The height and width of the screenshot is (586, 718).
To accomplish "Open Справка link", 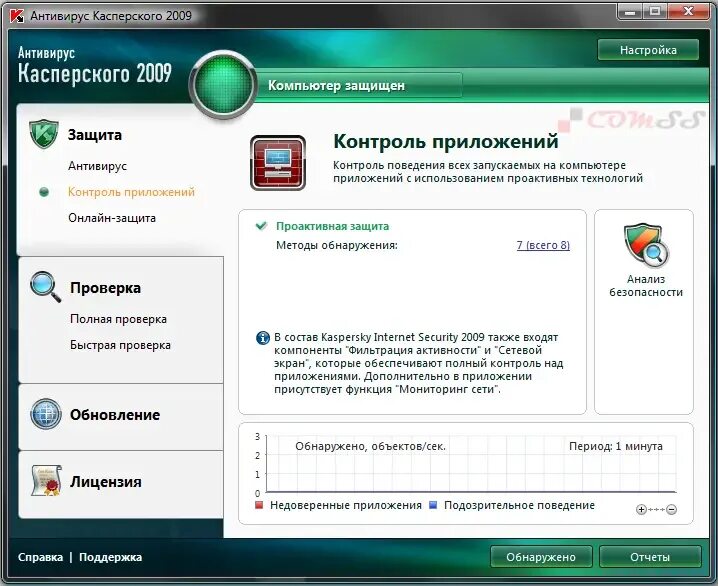I will point(40,557).
